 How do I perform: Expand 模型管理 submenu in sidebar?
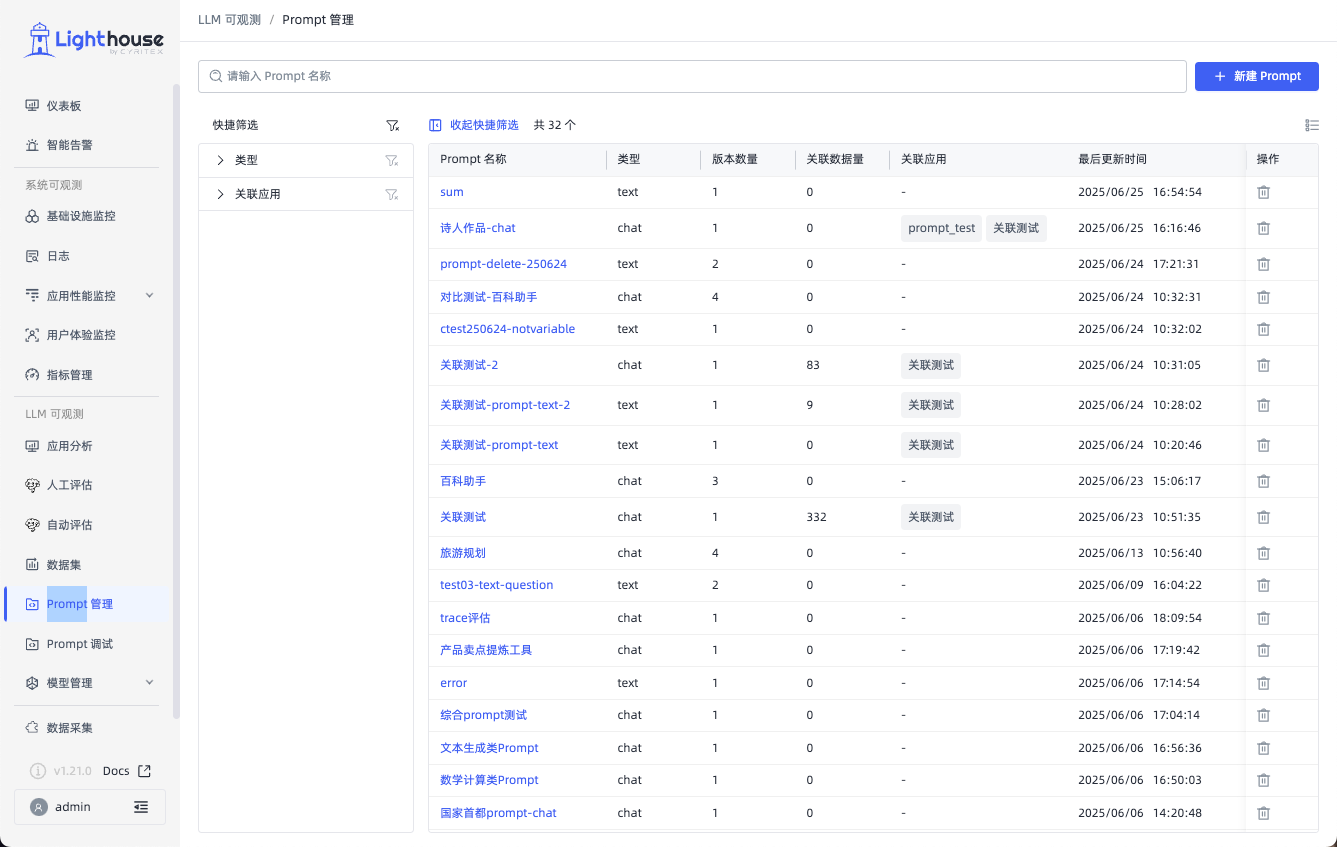pos(150,683)
